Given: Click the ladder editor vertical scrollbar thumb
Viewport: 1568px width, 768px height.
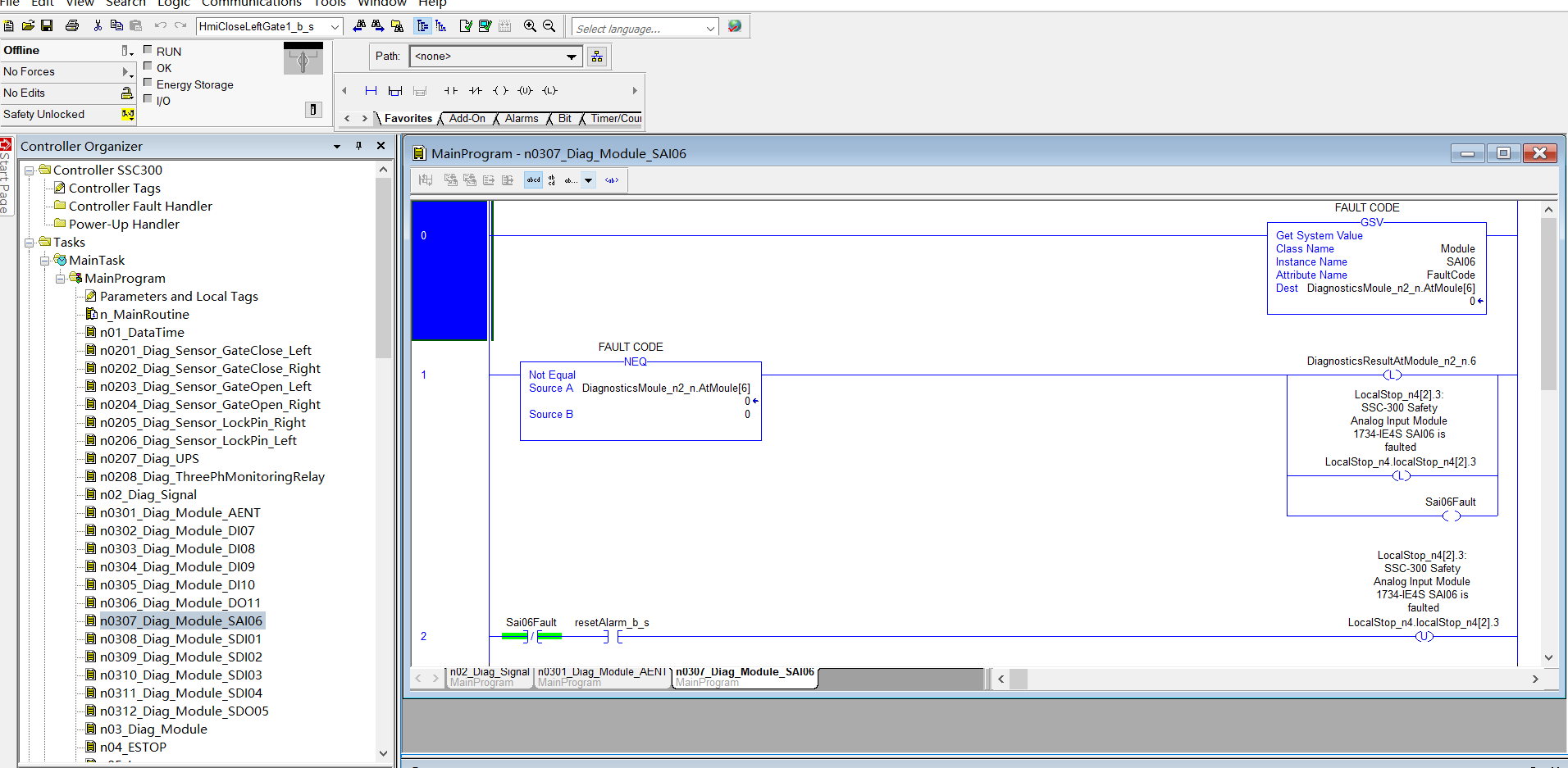Looking at the screenshot, I should click(1548, 303).
